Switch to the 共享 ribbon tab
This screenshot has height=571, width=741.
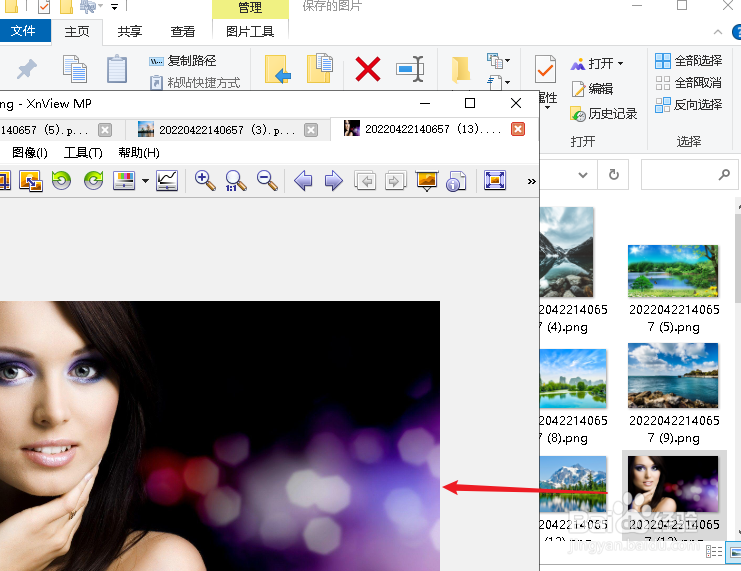point(129,32)
